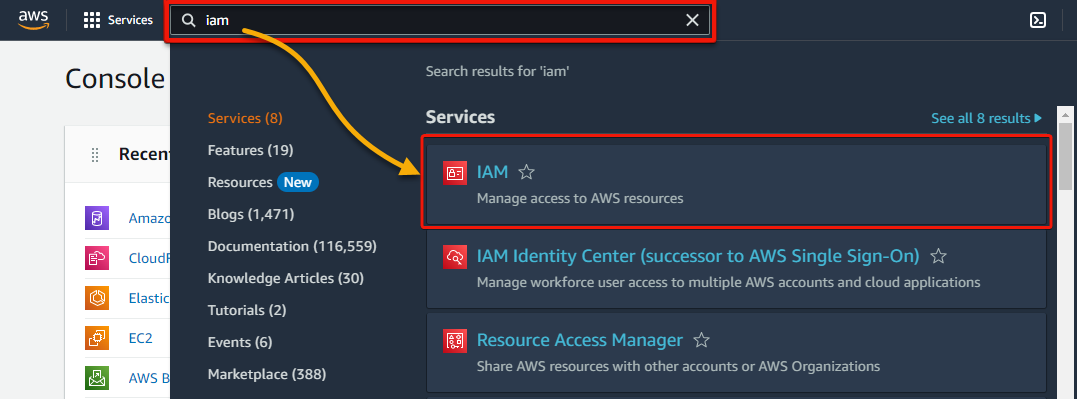The image size is (1077, 399).
Task: Open the IAM service link
Action: pos(492,172)
